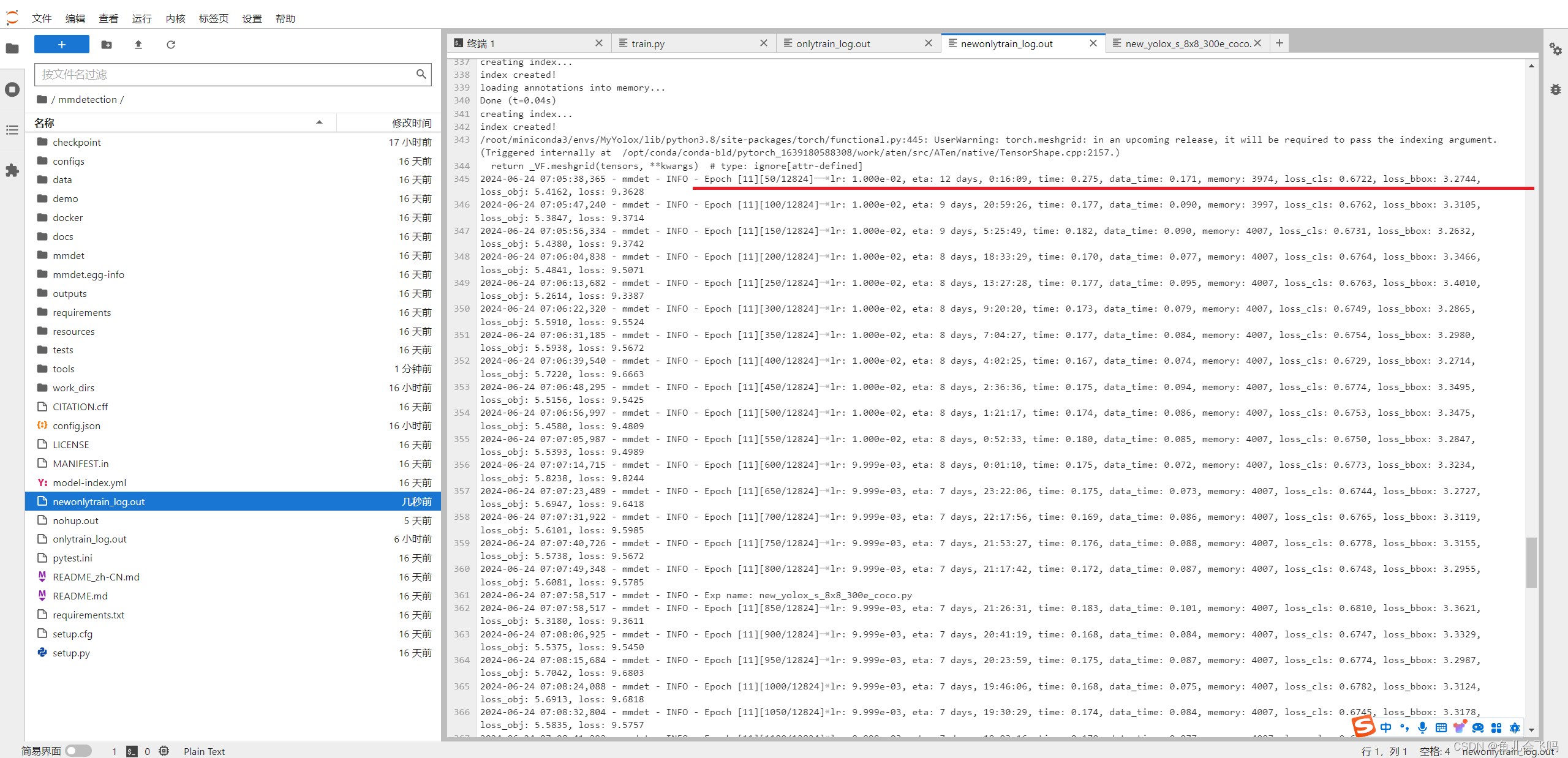Image resolution: width=1568 pixels, height=758 pixels.
Task: Close the onlytrain_log.out tab
Action: 929,43
